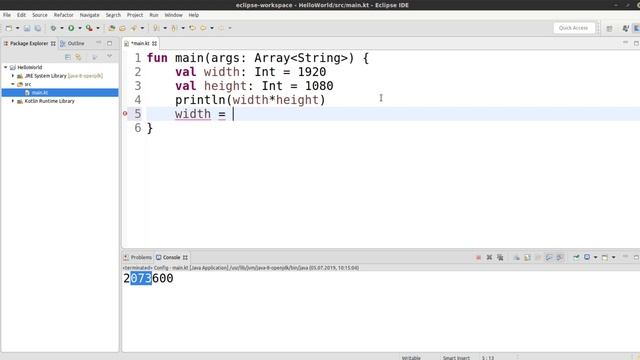Select the Package Explorer tab

[x=29, y=43]
